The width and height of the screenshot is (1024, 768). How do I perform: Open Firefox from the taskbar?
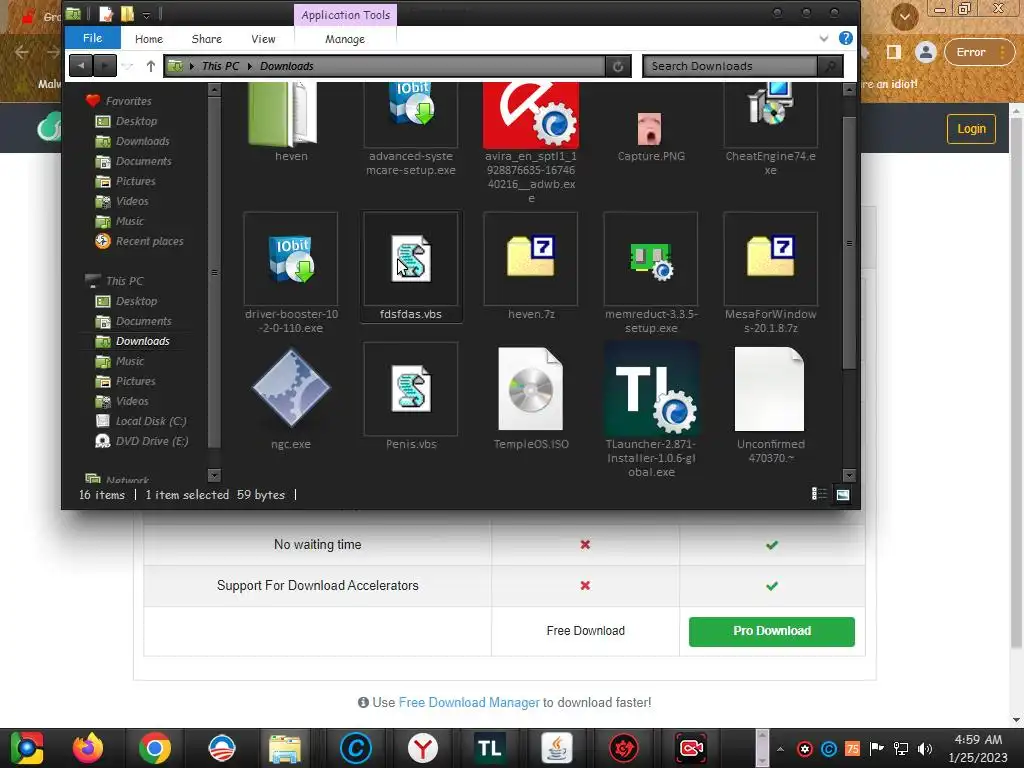click(88, 748)
